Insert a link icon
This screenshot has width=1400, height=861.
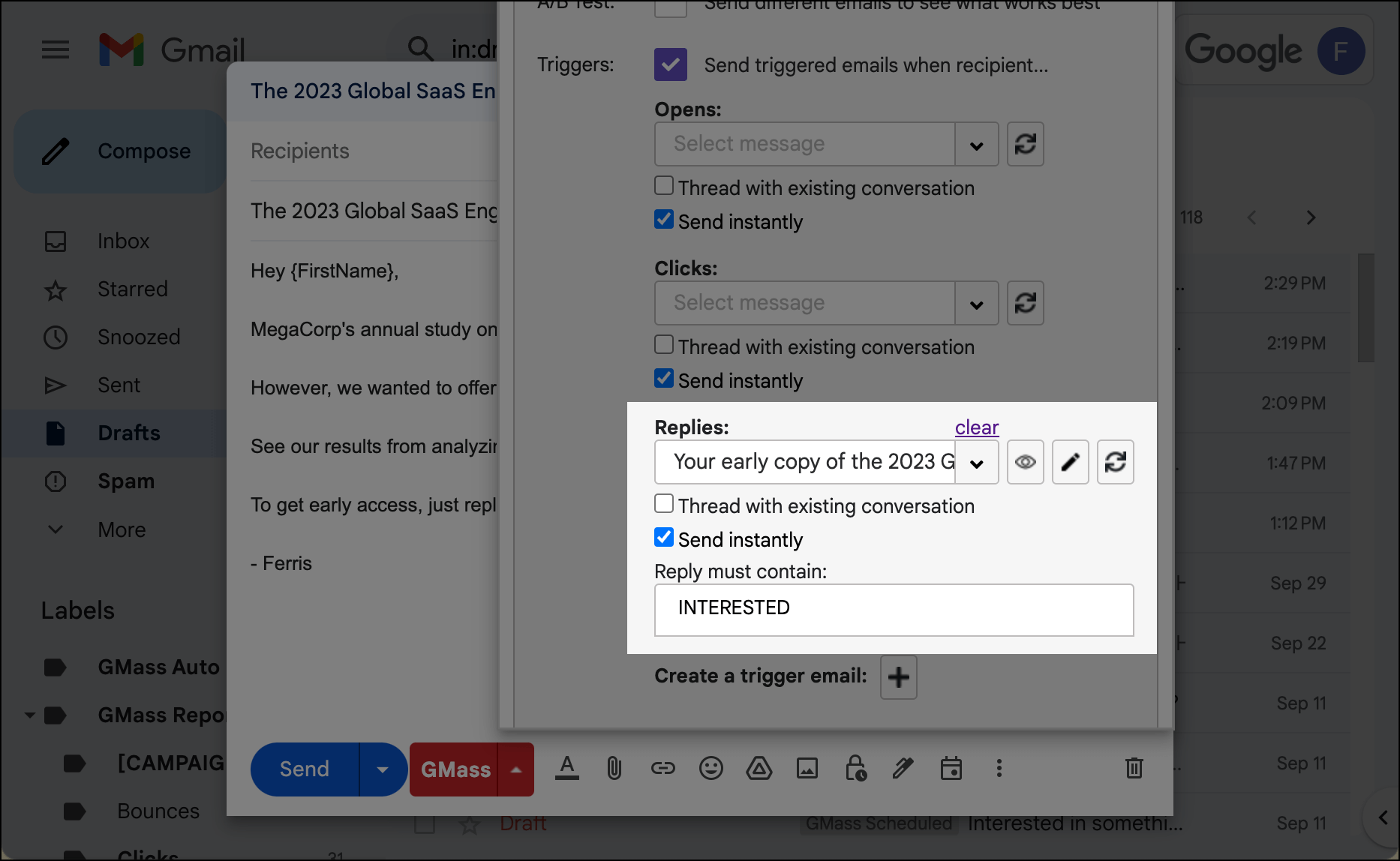(663, 768)
